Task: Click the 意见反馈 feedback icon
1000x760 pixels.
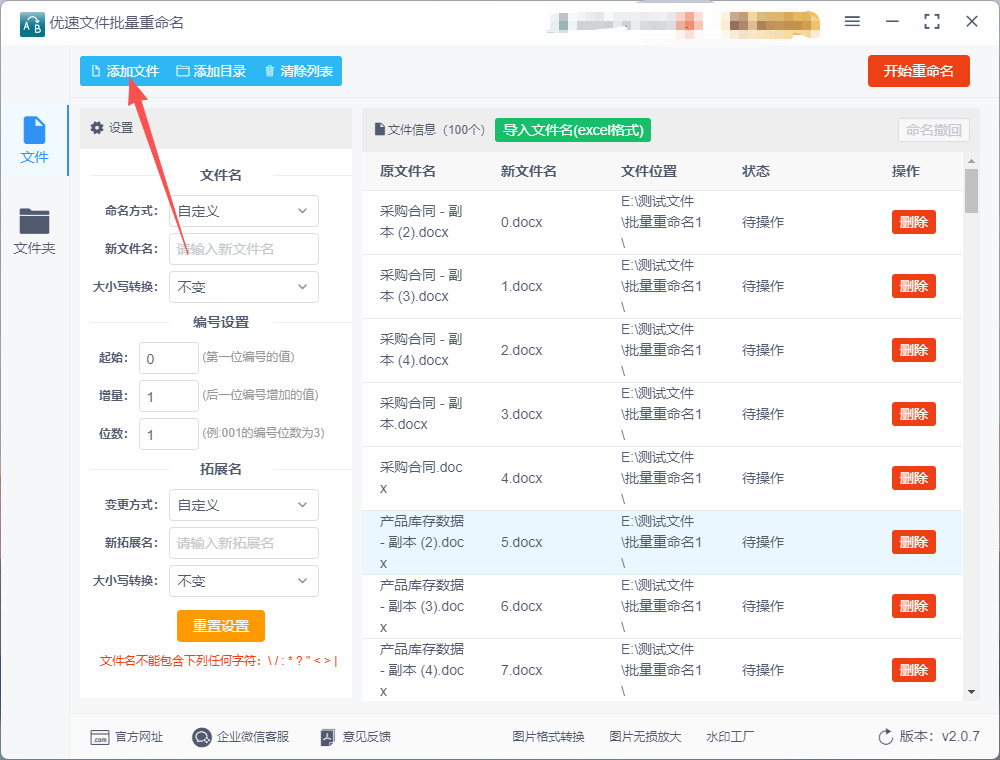Action: point(327,737)
